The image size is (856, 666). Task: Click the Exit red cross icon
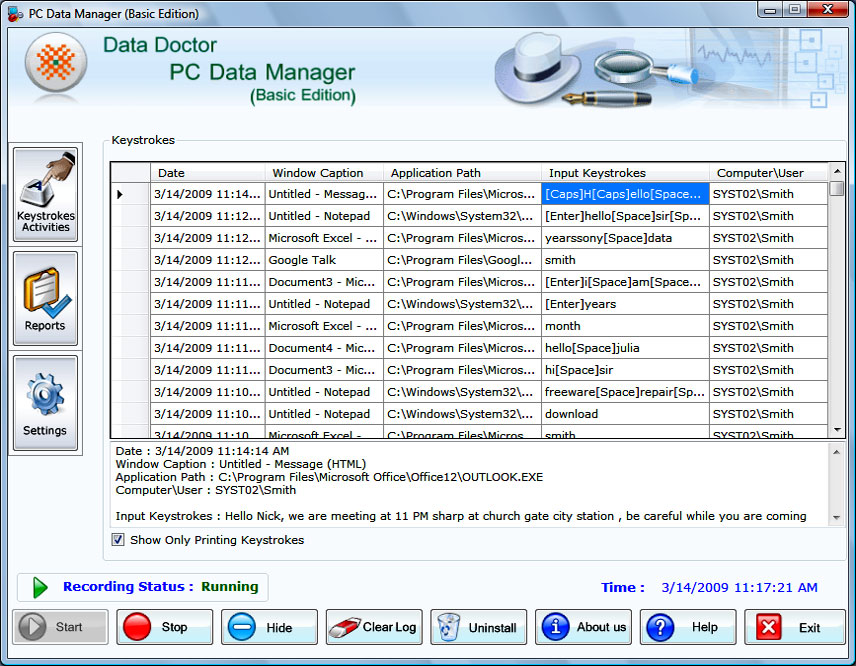(769, 627)
